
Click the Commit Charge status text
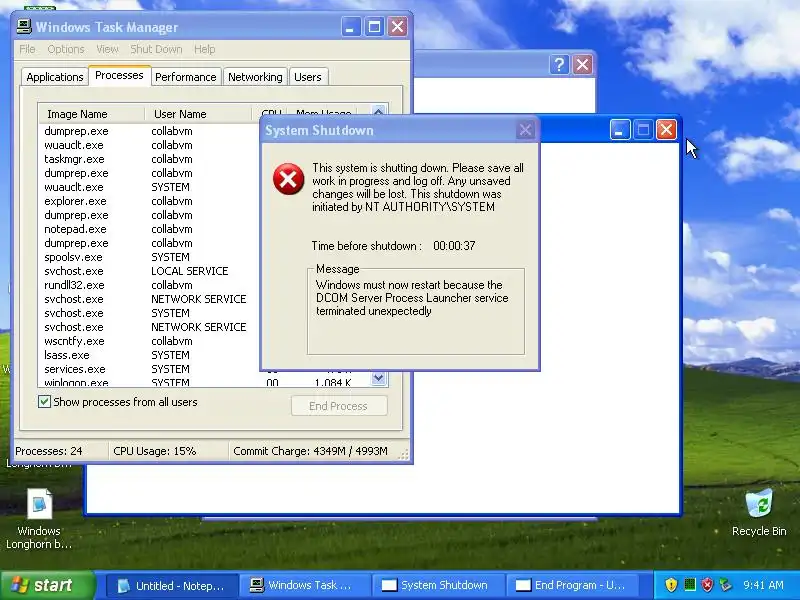[310, 451]
